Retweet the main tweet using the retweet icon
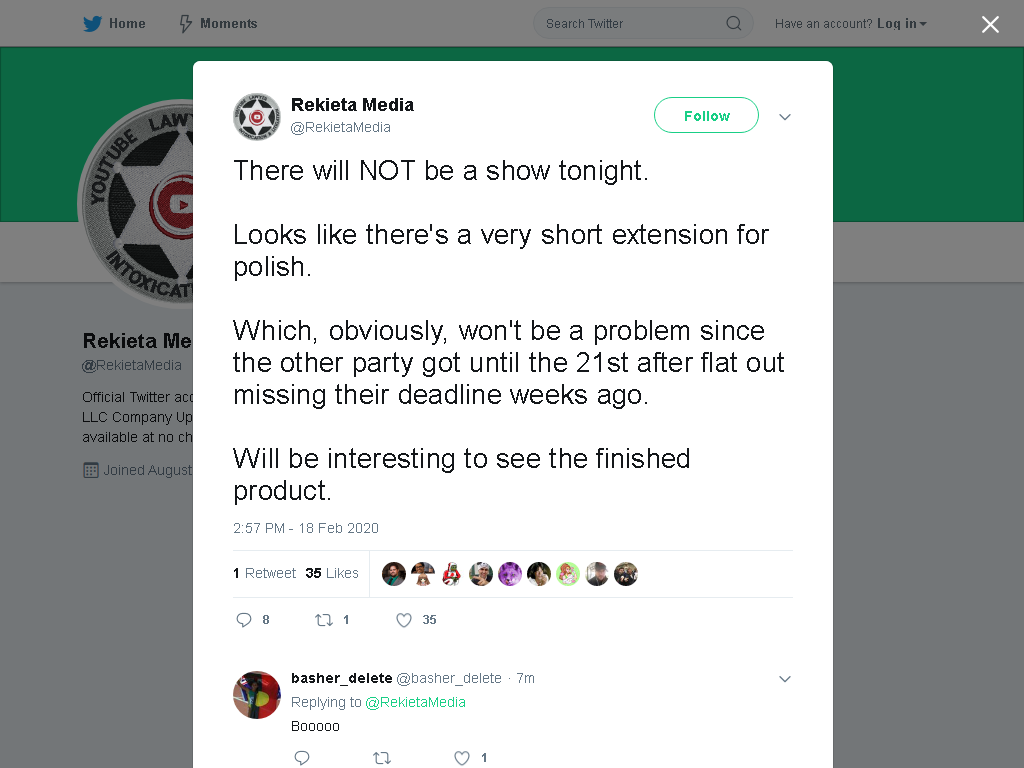 coord(324,620)
